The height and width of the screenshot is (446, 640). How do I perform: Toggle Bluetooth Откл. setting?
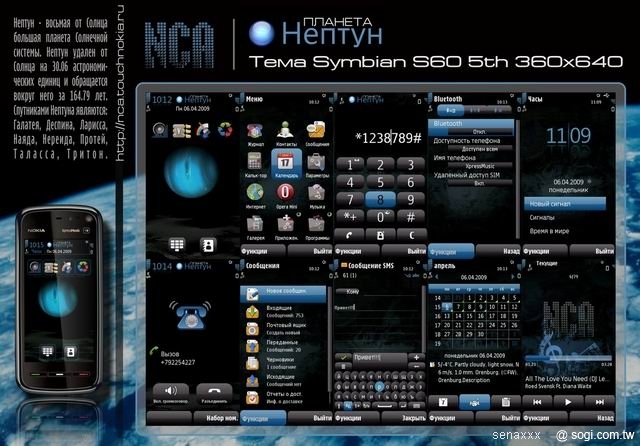(x=478, y=131)
